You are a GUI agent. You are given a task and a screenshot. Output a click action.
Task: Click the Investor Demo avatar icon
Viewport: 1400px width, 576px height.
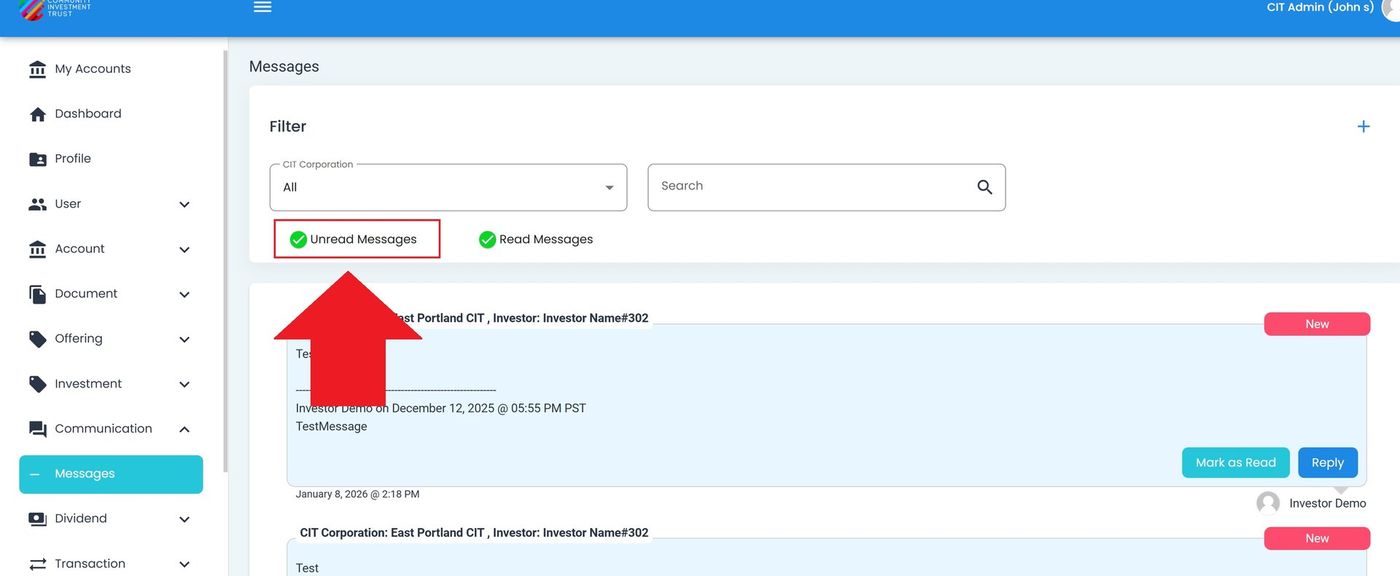(x=1268, y=503)
